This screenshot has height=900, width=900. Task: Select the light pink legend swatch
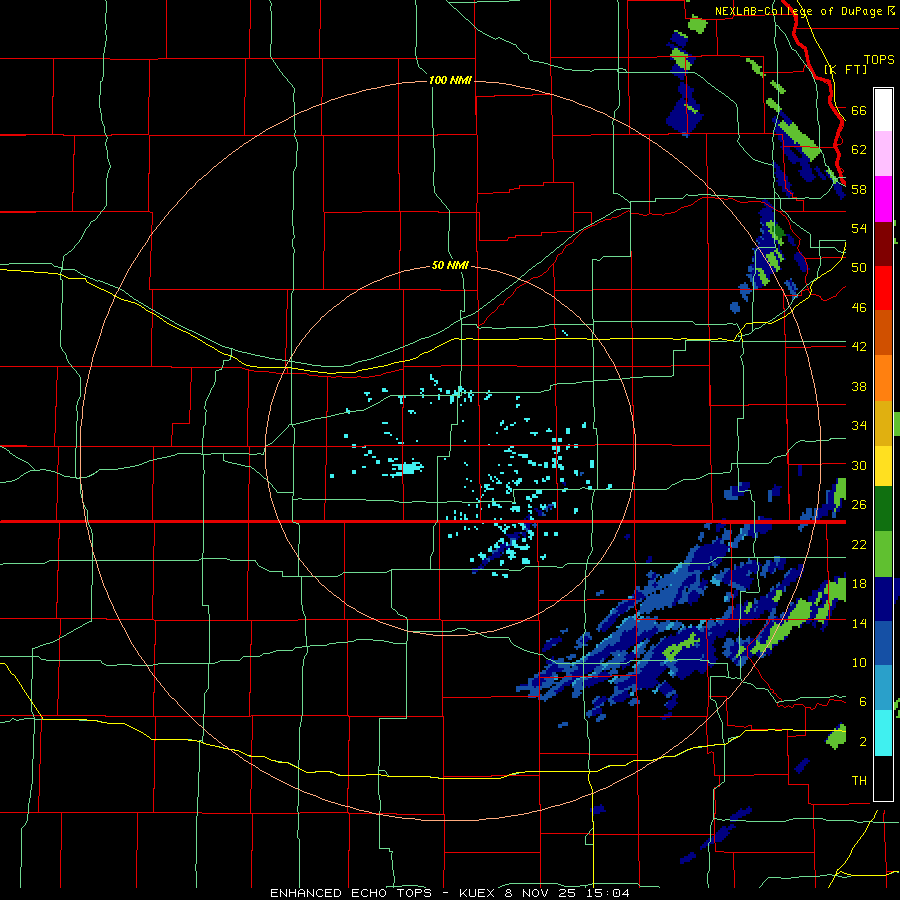pyautogui.click(x=883, y=154)
